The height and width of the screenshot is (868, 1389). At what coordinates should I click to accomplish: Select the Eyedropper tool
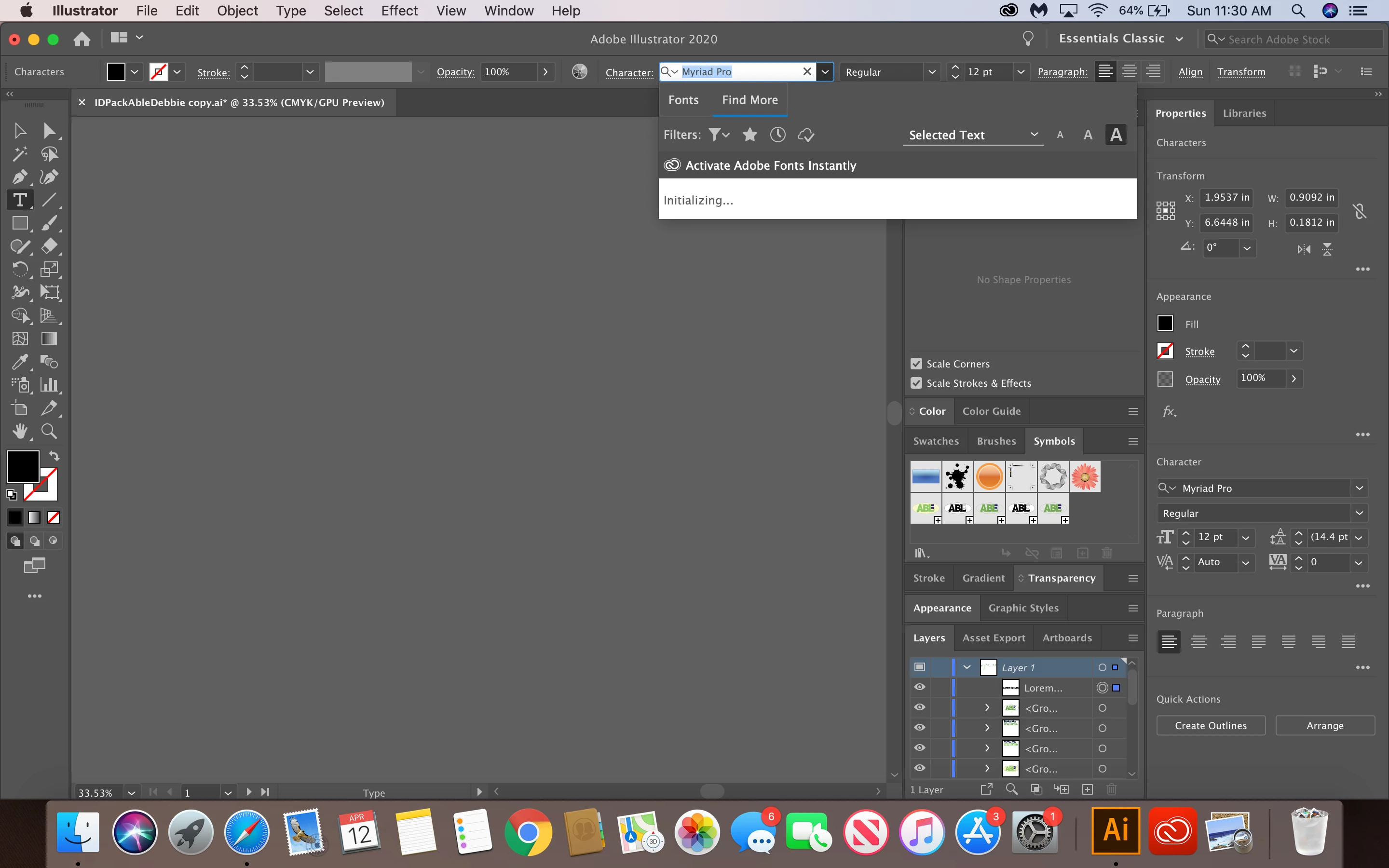point(20,362)
